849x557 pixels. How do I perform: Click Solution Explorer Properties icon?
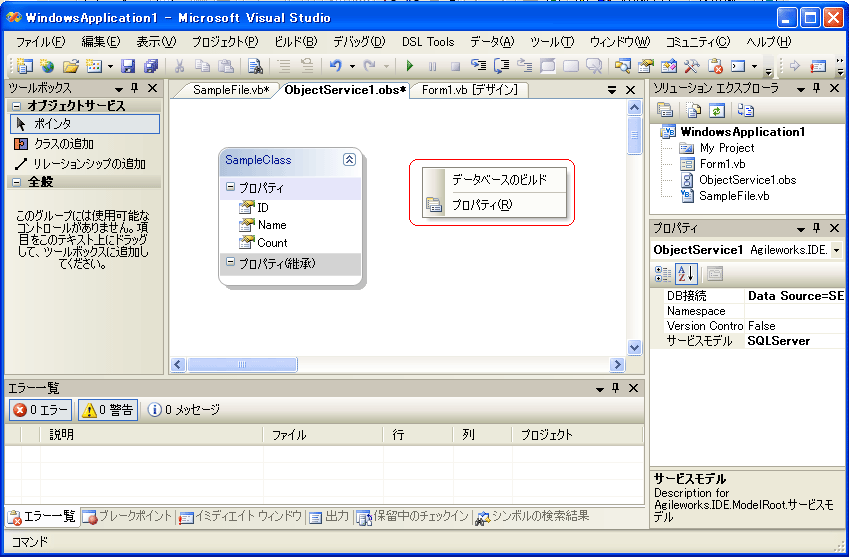pos(665,110)
